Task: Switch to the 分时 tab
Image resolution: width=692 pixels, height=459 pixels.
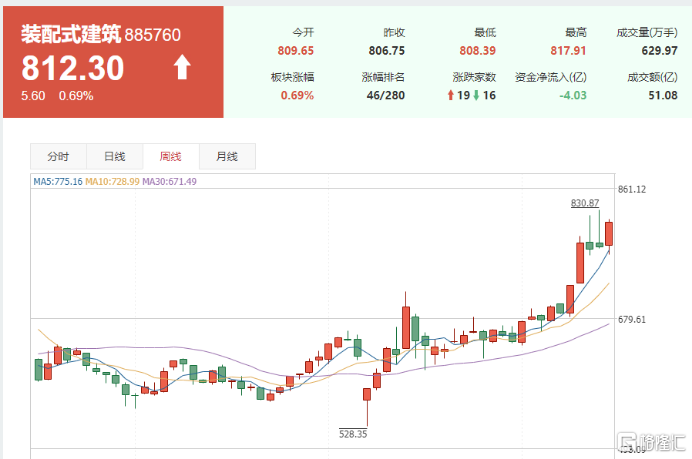Action: pyautogui.click(x=57, y=157)
